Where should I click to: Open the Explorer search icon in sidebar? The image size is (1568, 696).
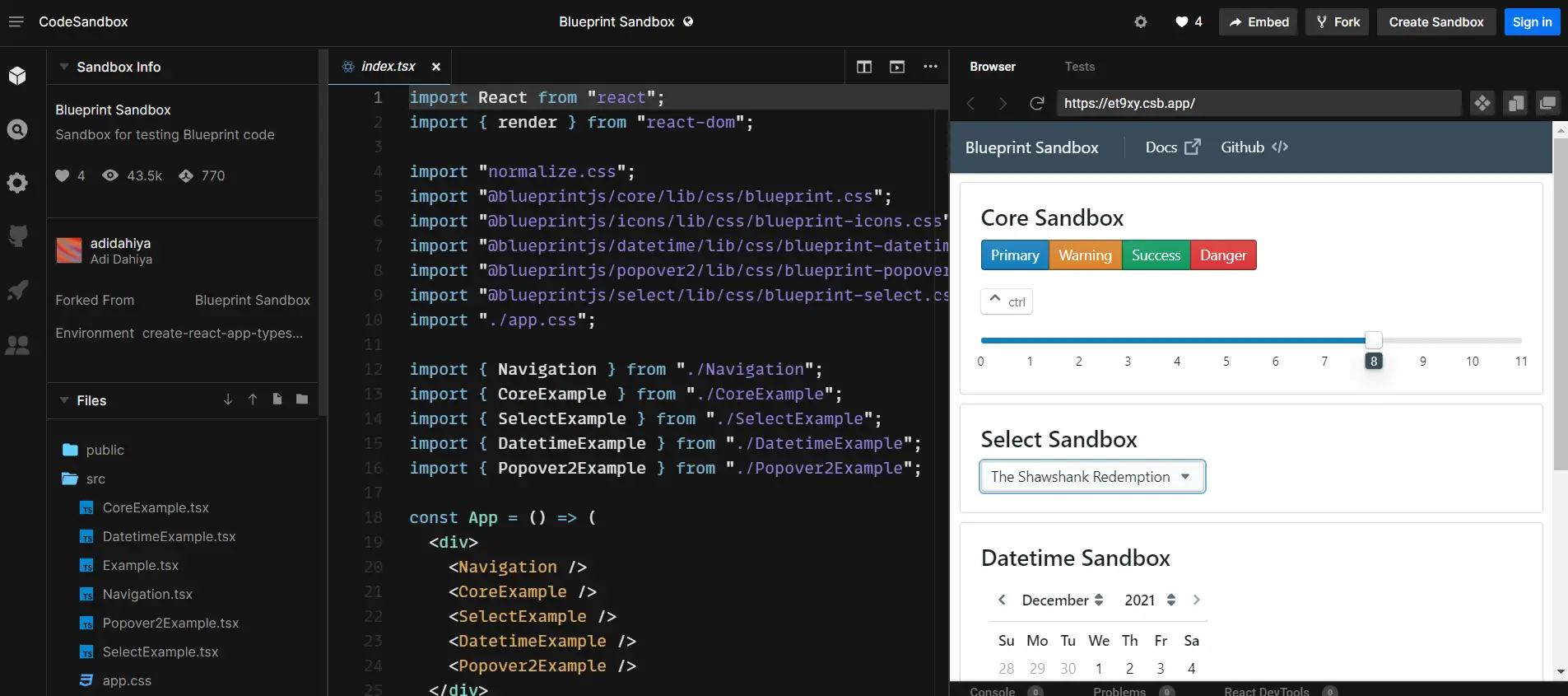[17, 129]
